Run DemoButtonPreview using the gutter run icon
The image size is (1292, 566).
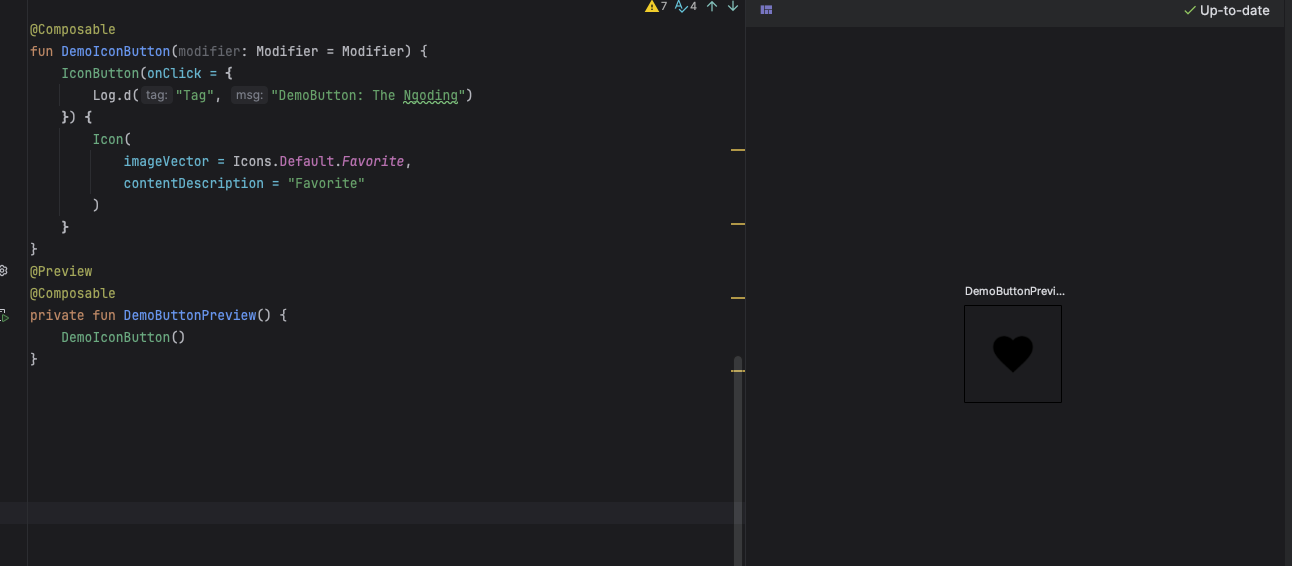click(x=4, y=316)
